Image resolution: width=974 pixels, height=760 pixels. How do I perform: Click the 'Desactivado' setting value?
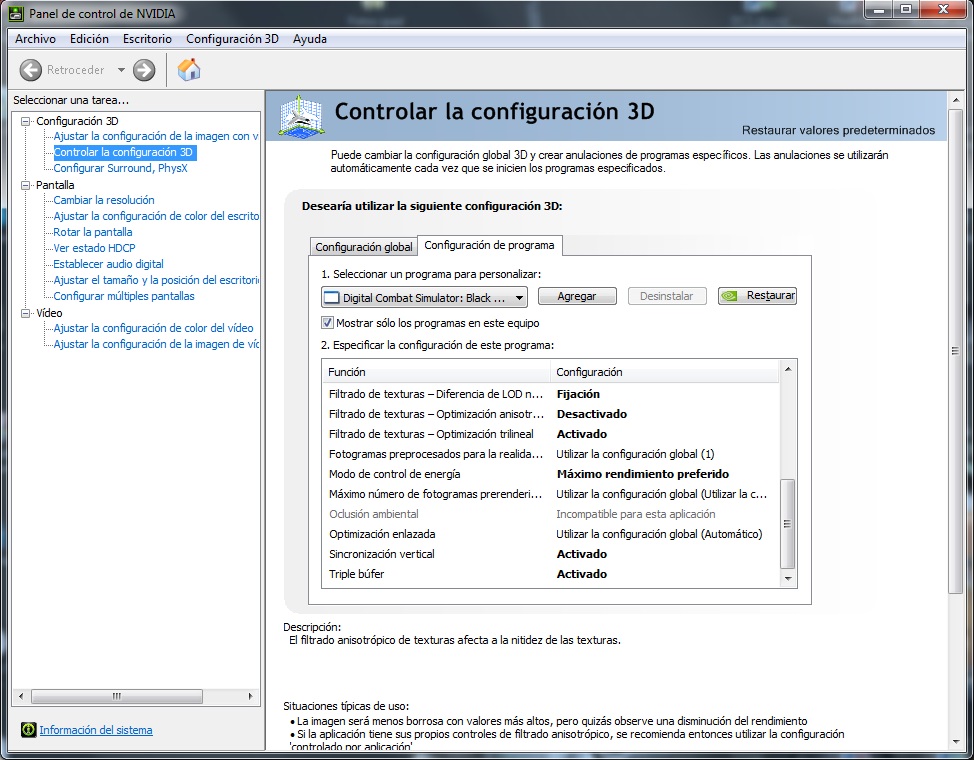coord(592,414)
